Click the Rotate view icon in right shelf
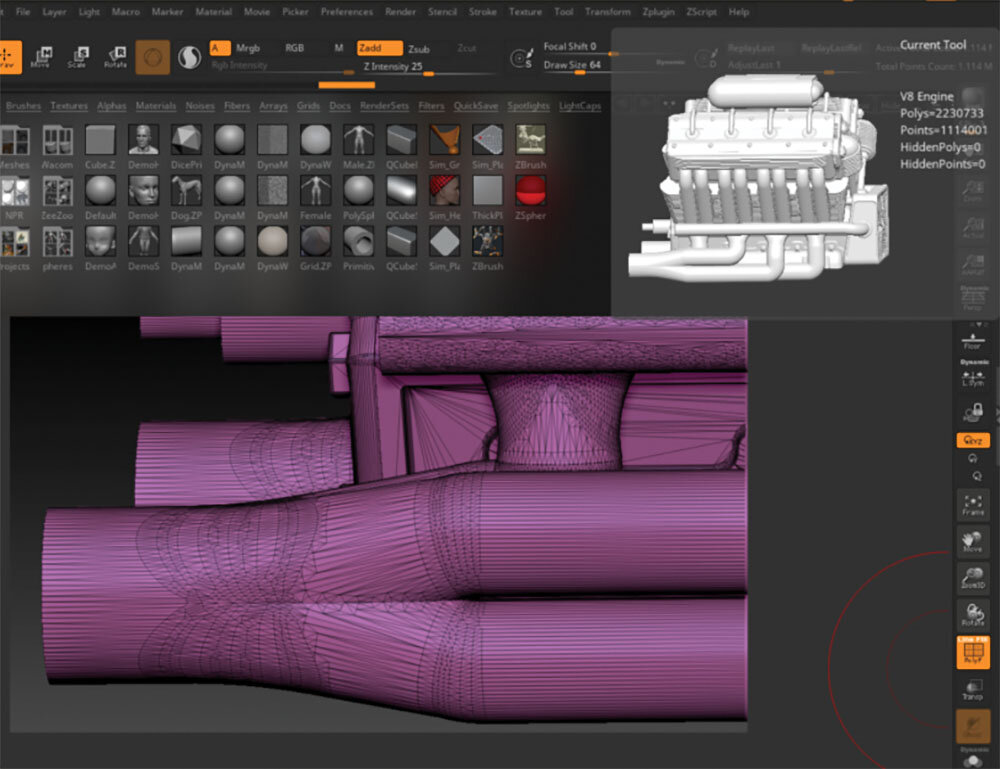 tap(973, 615)
